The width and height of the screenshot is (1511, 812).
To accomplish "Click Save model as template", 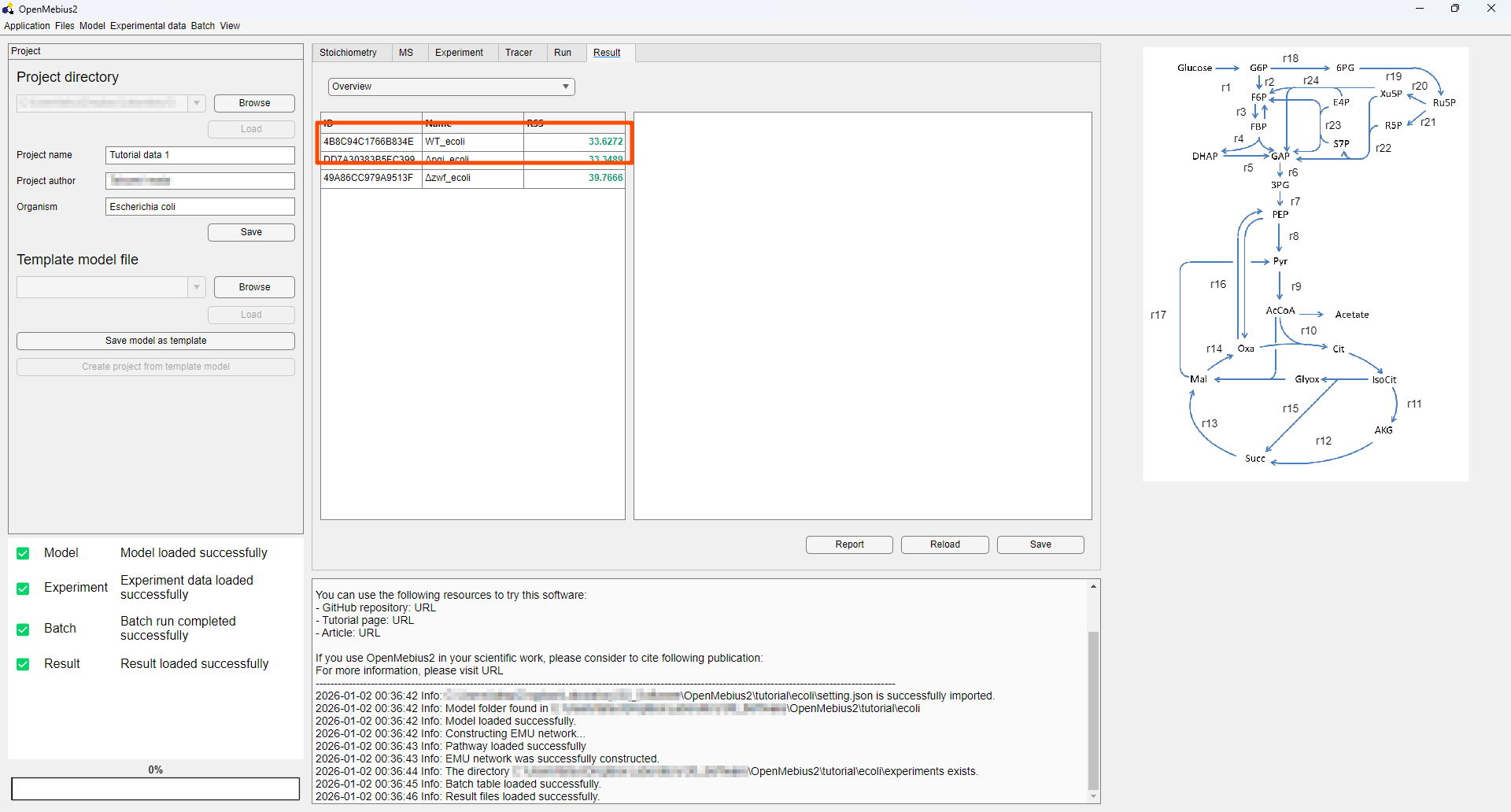I will (x=156, y=341).
